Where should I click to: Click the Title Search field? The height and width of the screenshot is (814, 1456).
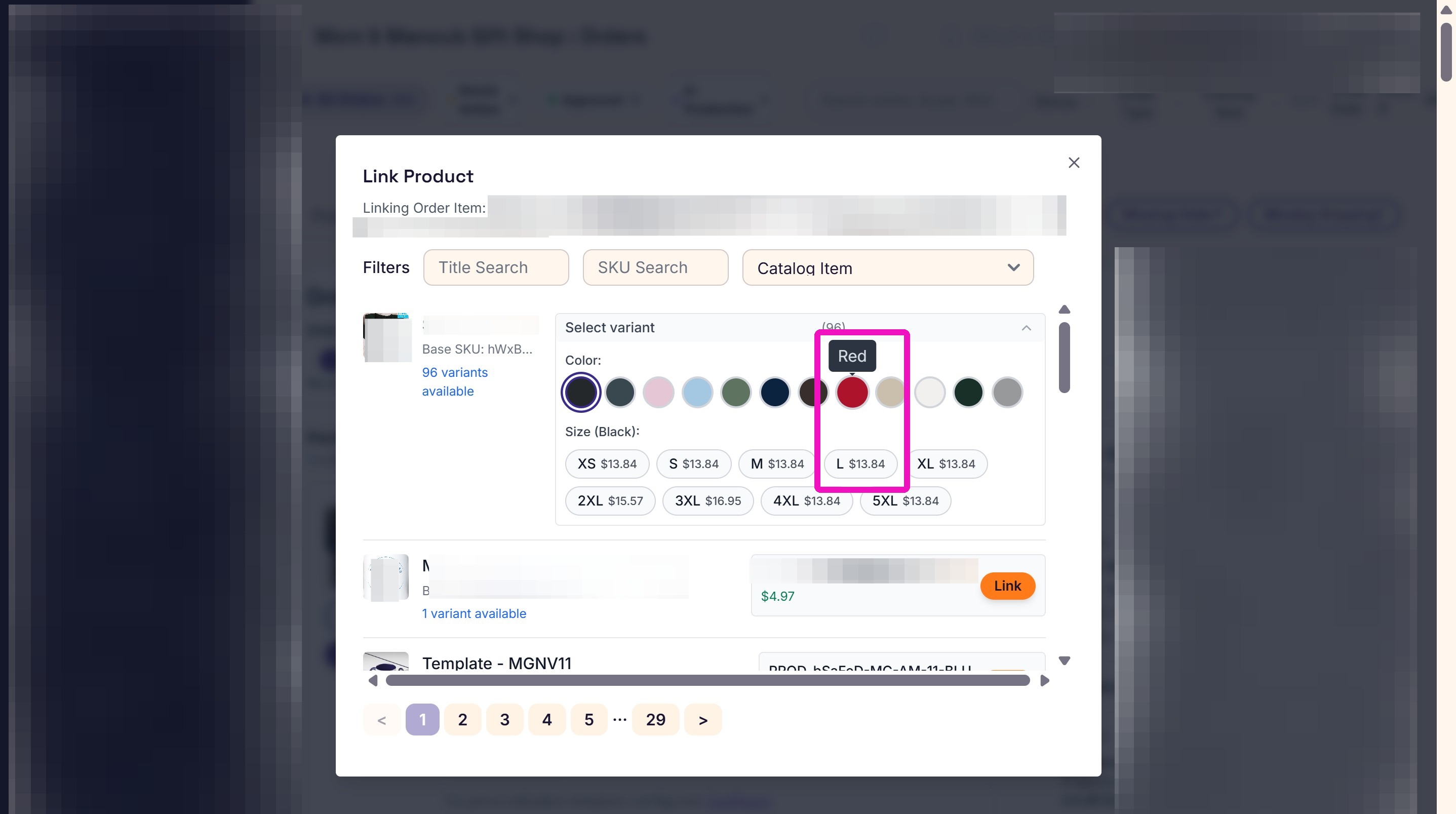point(496,267)
